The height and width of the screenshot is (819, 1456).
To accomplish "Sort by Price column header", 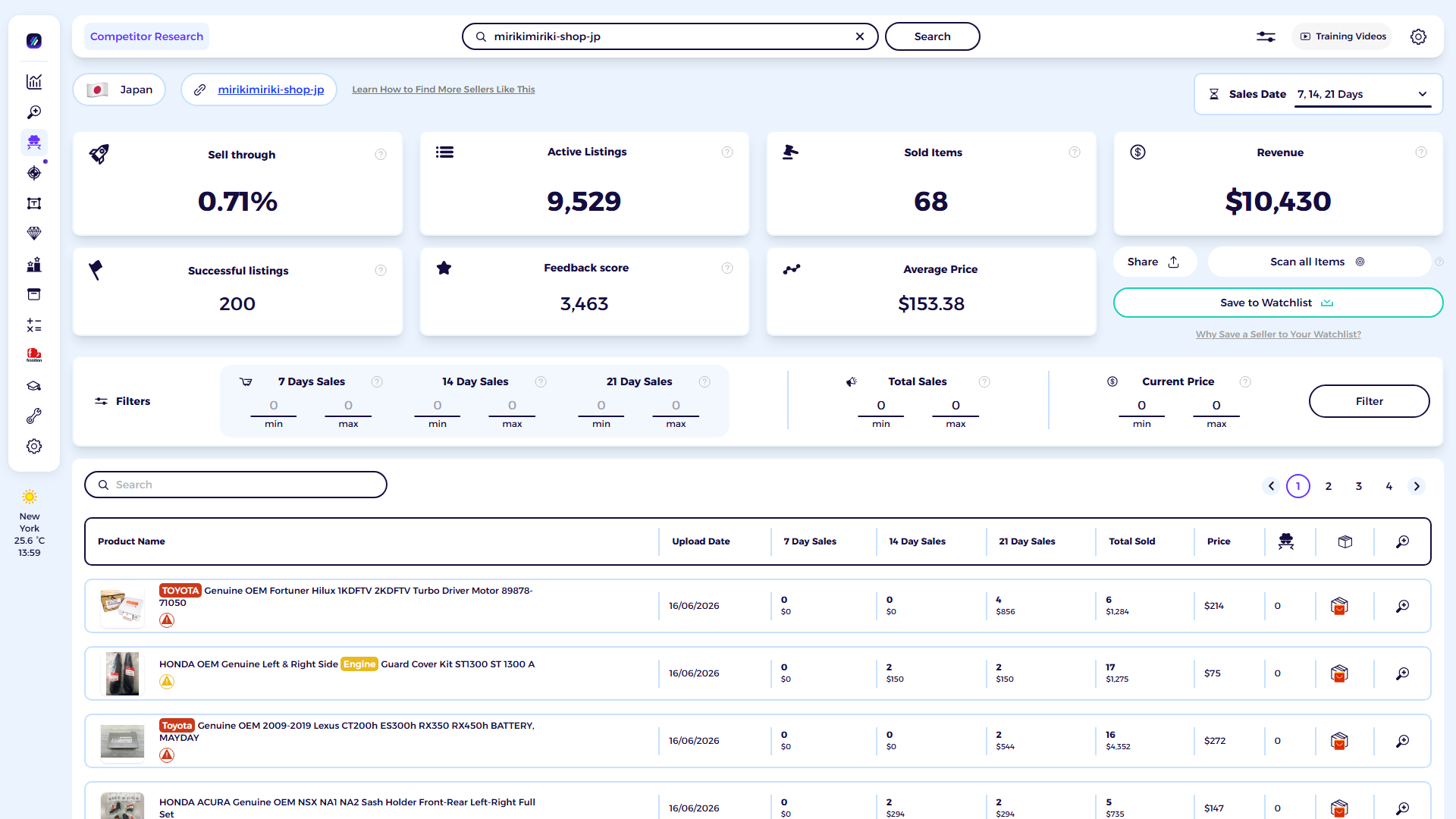I will 1219,541.
